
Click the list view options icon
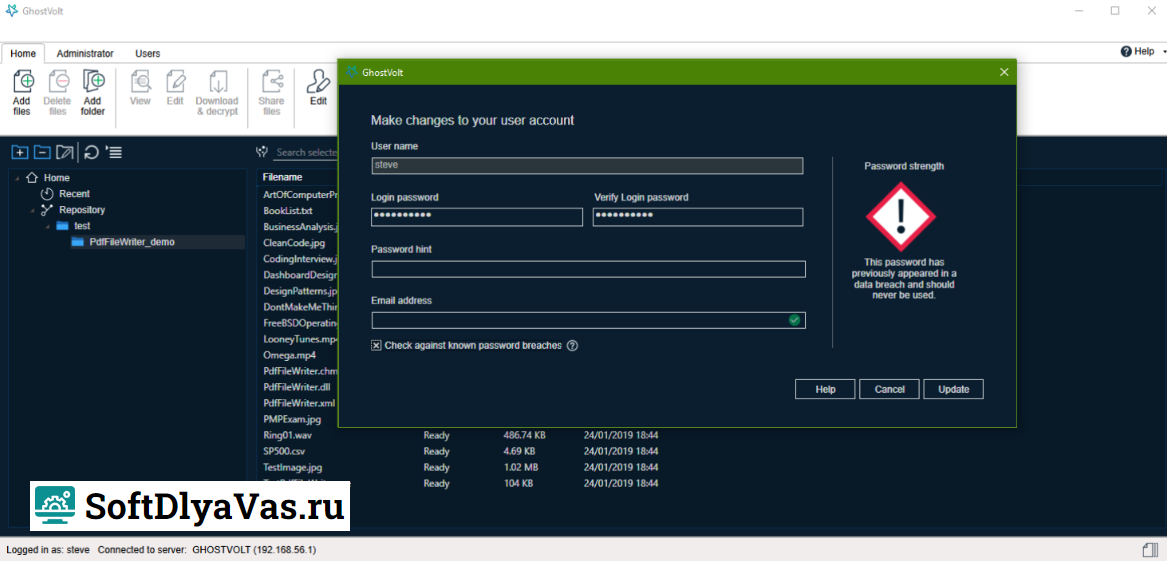(114, 153)
